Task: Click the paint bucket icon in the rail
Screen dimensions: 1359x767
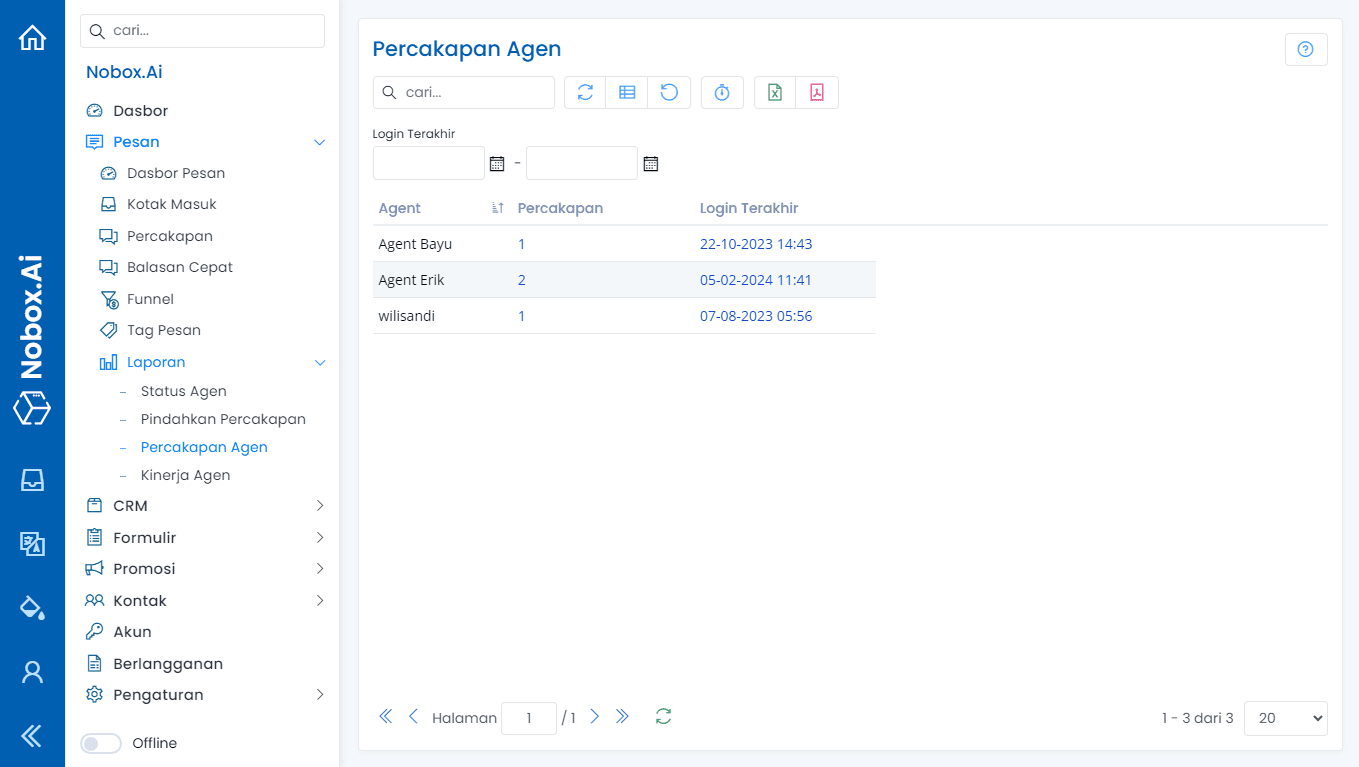Action: click(x=32, y=608)
